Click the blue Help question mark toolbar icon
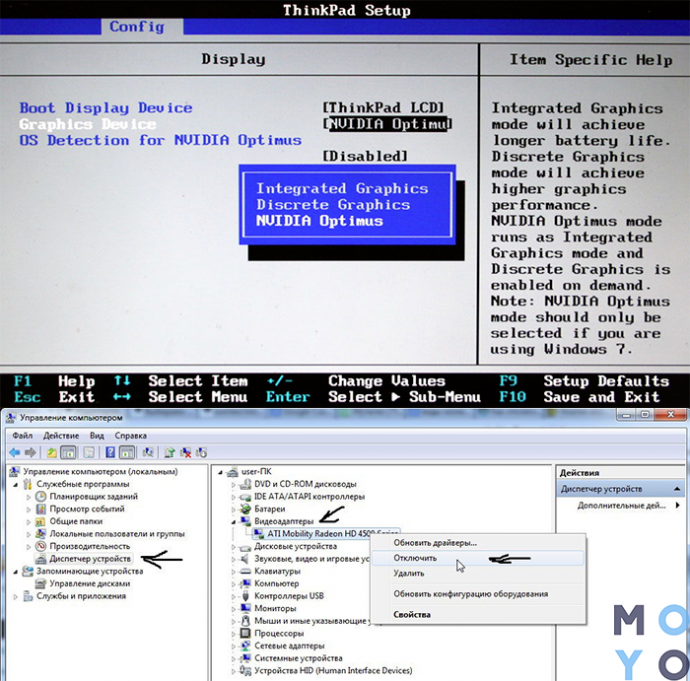690x681 pixels. click(110, 453)
